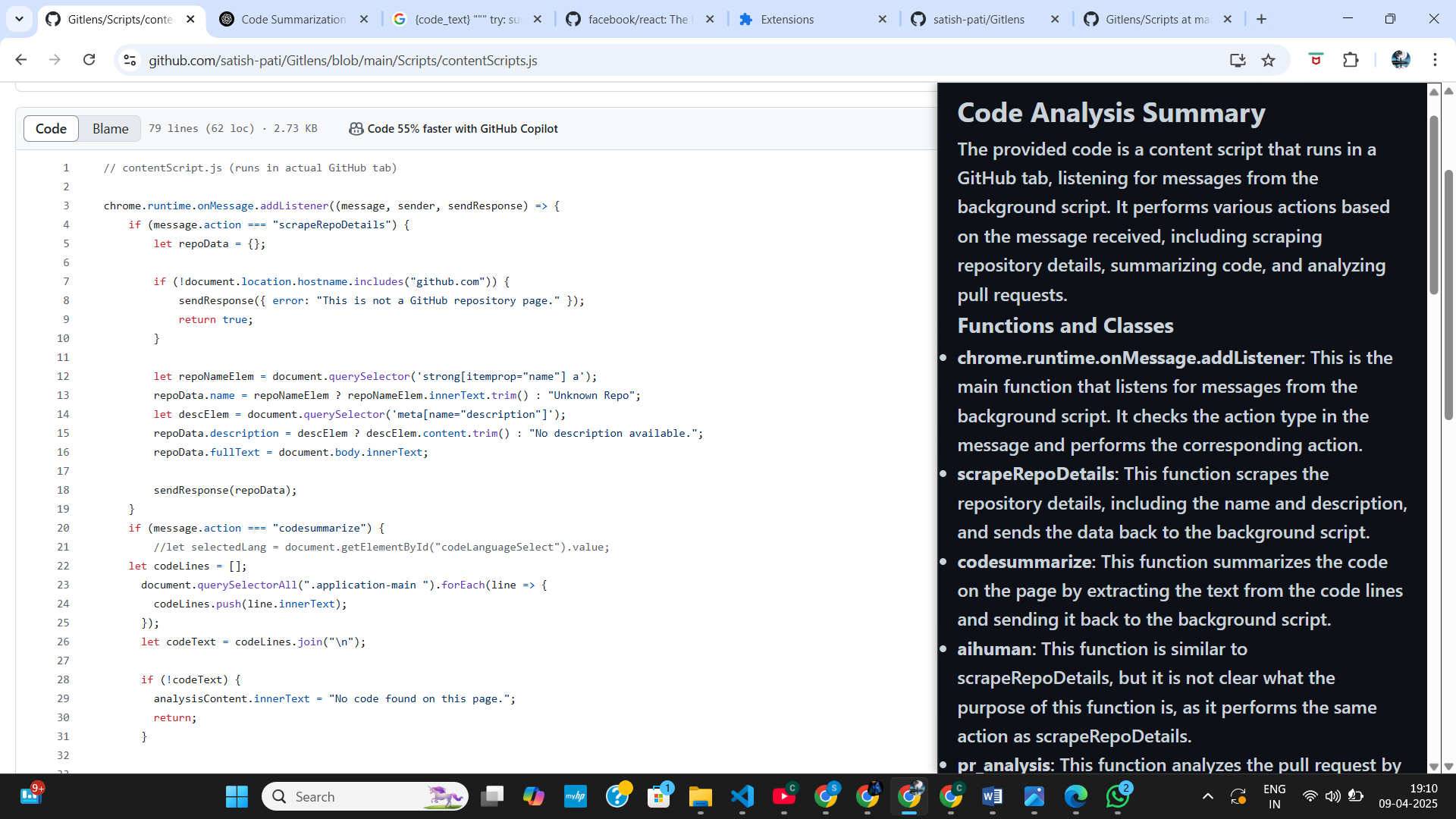The height and width of the screenshot is (819, 1456).
Task: Open the widgets icon with 9+ badge
Action: (x=30, y=795)
